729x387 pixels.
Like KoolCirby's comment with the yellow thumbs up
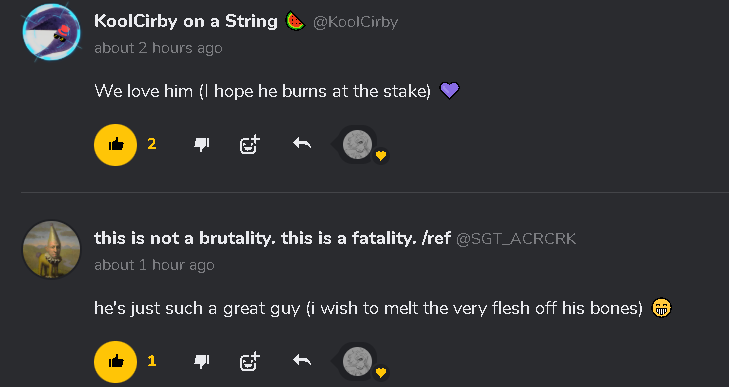point(115,145)
